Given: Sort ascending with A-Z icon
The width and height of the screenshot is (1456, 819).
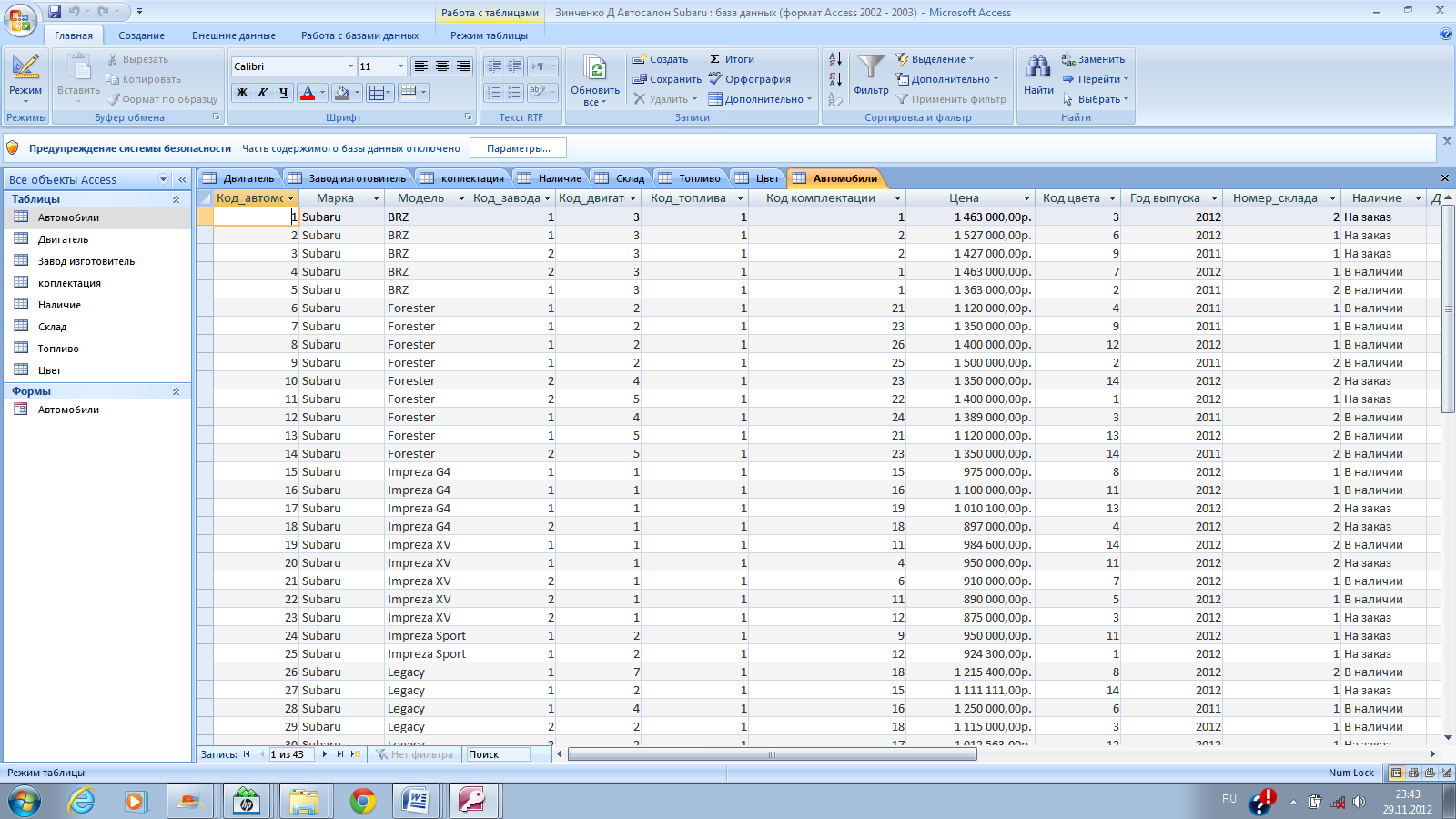Looking at the screenshot, I should point(835,59).
